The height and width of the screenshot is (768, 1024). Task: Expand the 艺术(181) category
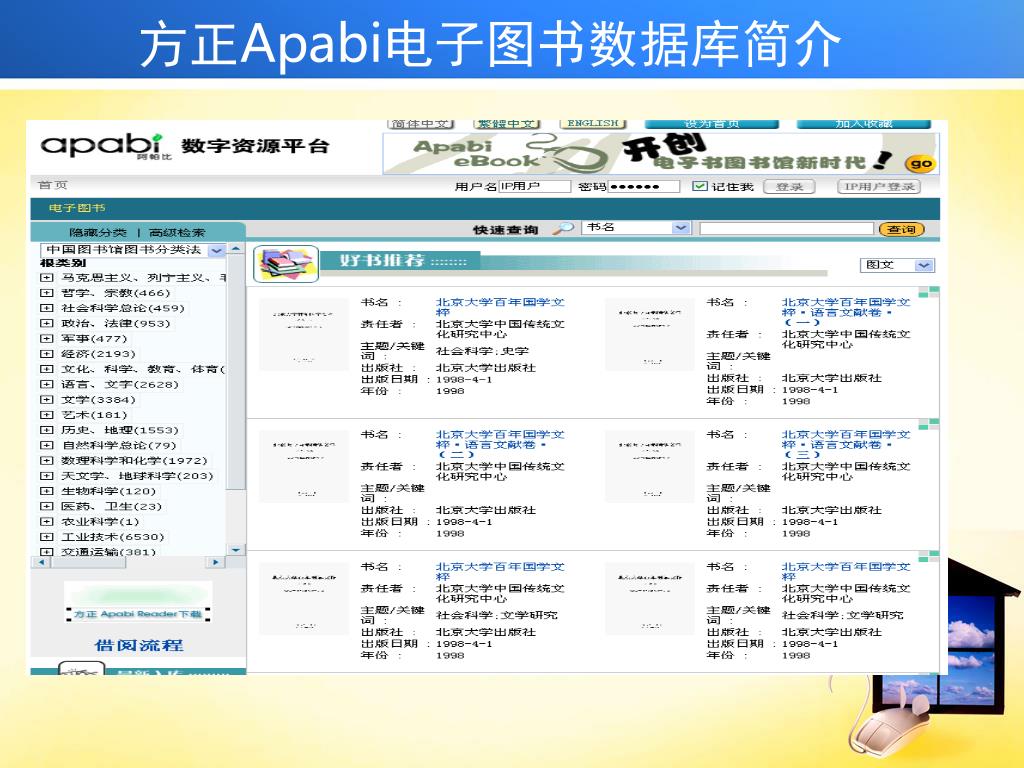[x=46, y=415]
